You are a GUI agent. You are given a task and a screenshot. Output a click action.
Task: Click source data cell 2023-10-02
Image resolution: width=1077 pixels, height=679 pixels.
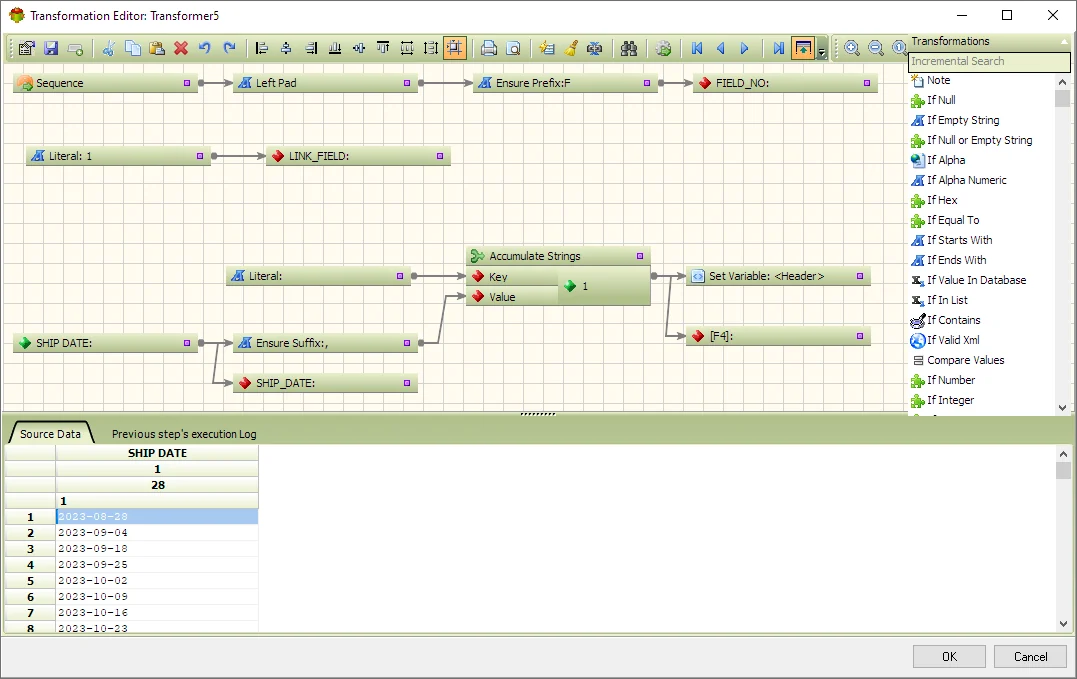tap(157, 581)
